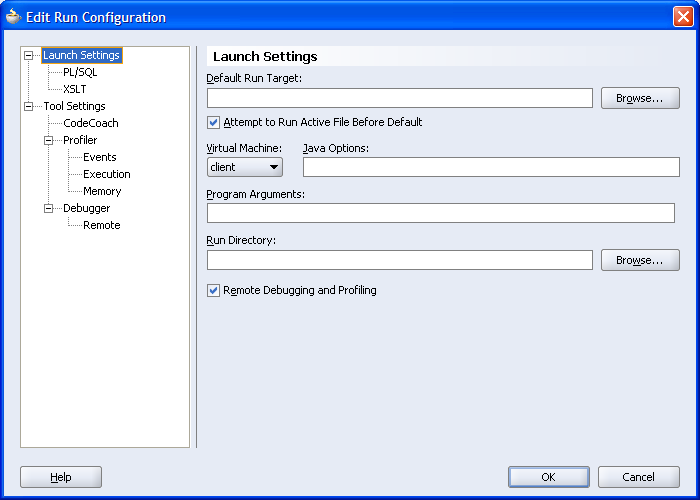700x500 pixels.
Task: Close the Edit Run Configuration dialog
Action: [682, 17]
